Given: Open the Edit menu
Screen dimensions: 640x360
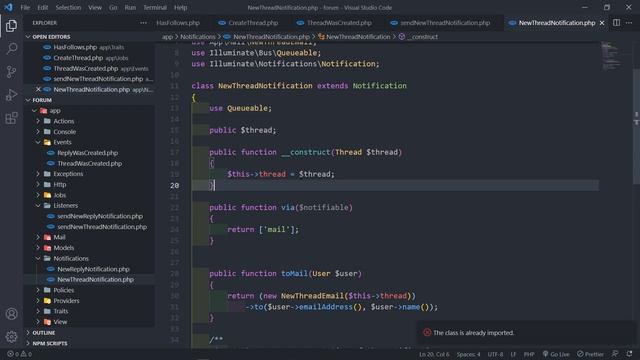Looking at the screenshot, I should (42, 7).
